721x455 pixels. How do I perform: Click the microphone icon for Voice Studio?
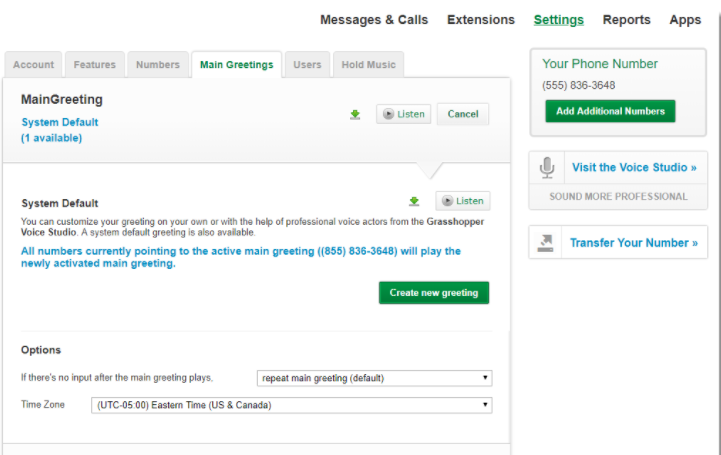click(x=547, y=167)
